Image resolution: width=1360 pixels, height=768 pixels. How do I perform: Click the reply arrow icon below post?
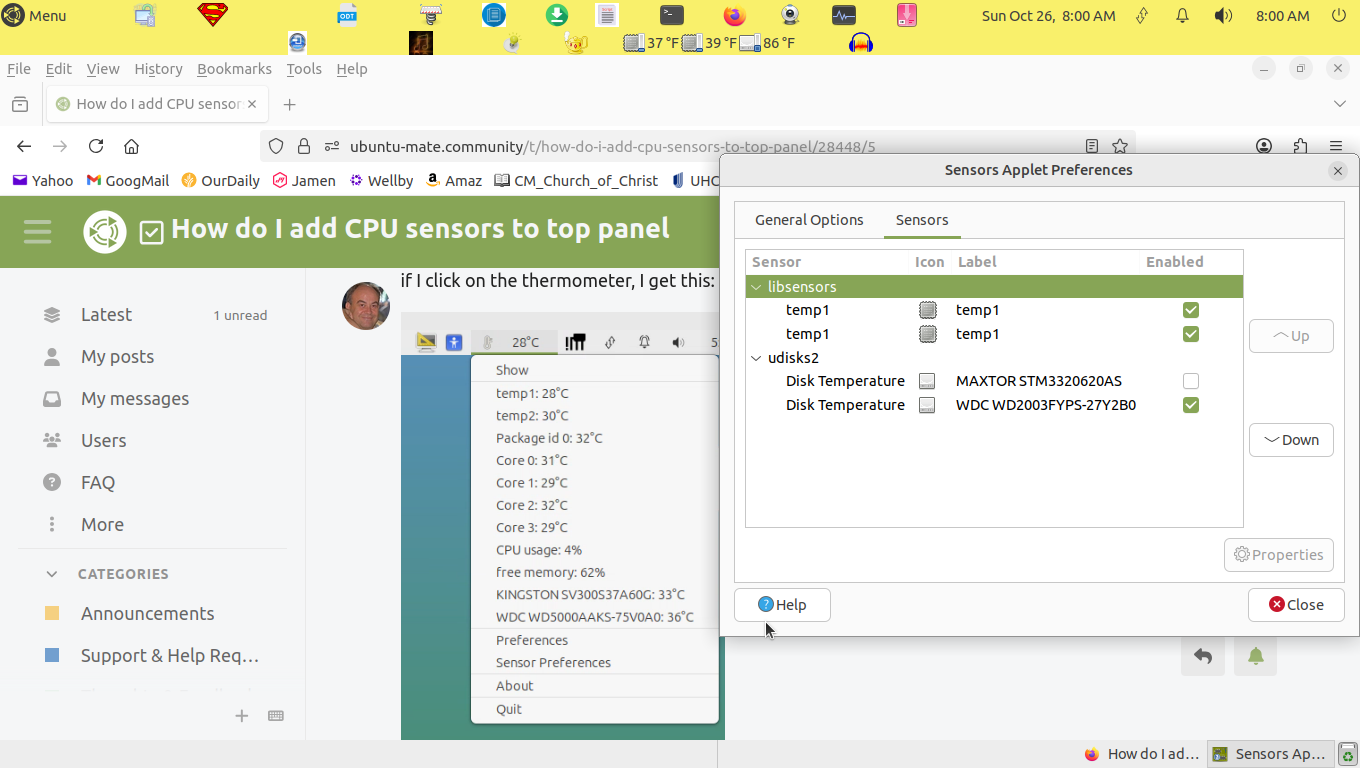[x=1202, y=656]
